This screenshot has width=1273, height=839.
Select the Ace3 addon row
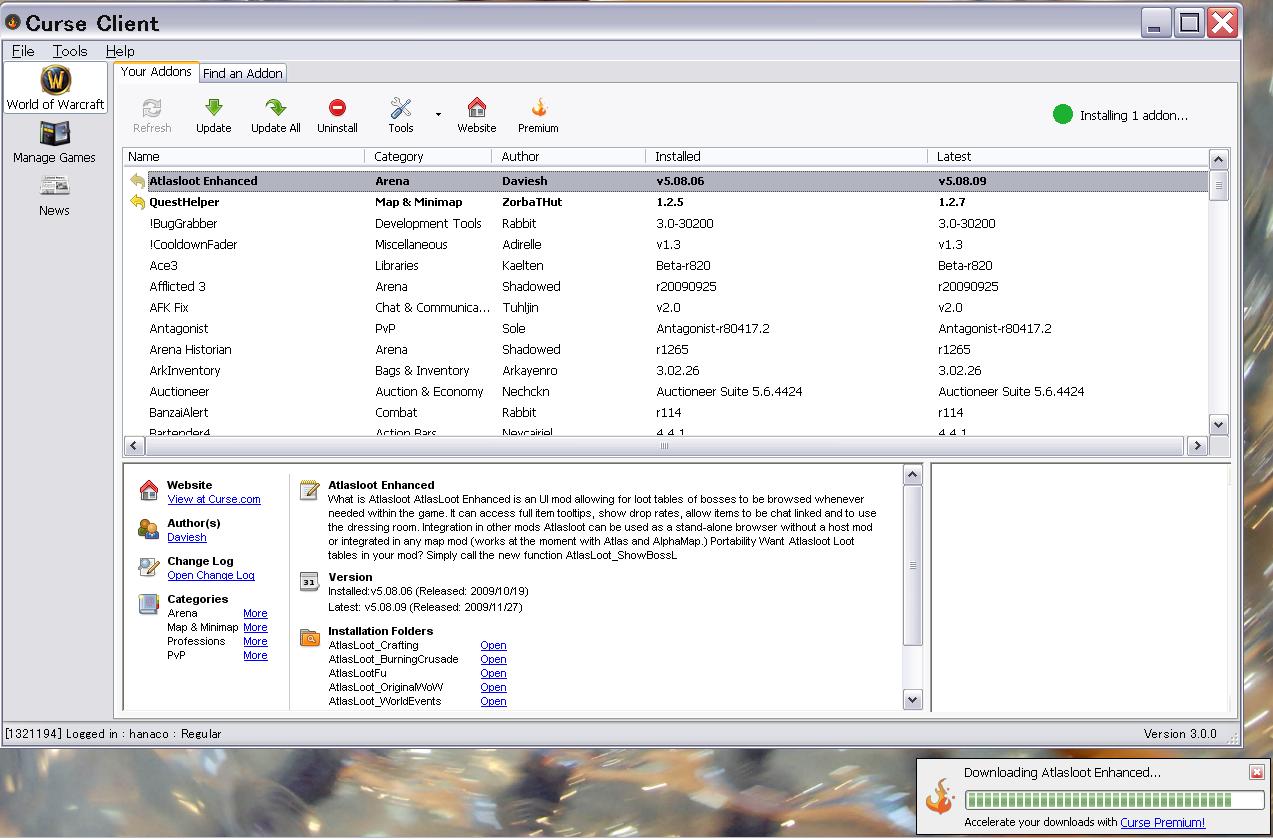(x=666, y=265)
